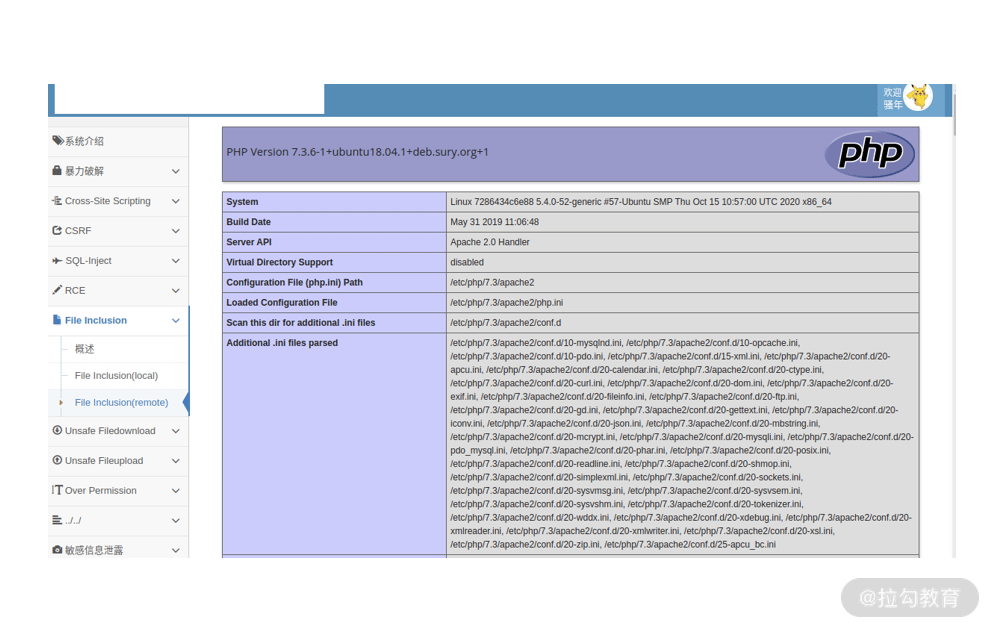The image size is (994, 630).
Task: Open the 暴力破解 menu
Action: coord(118,171)
